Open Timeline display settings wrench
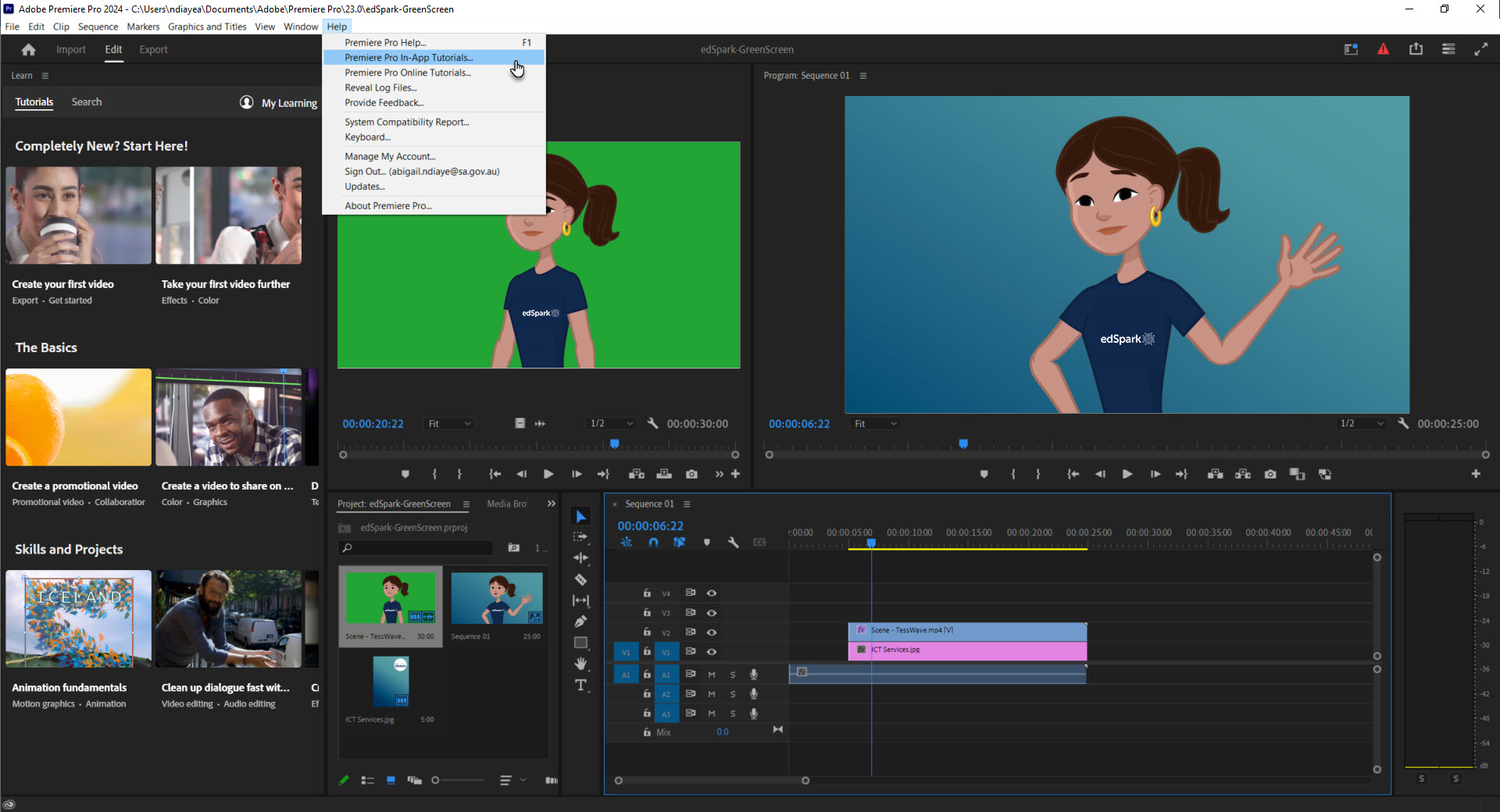1500x812 pixels. [x=733, y=542]
